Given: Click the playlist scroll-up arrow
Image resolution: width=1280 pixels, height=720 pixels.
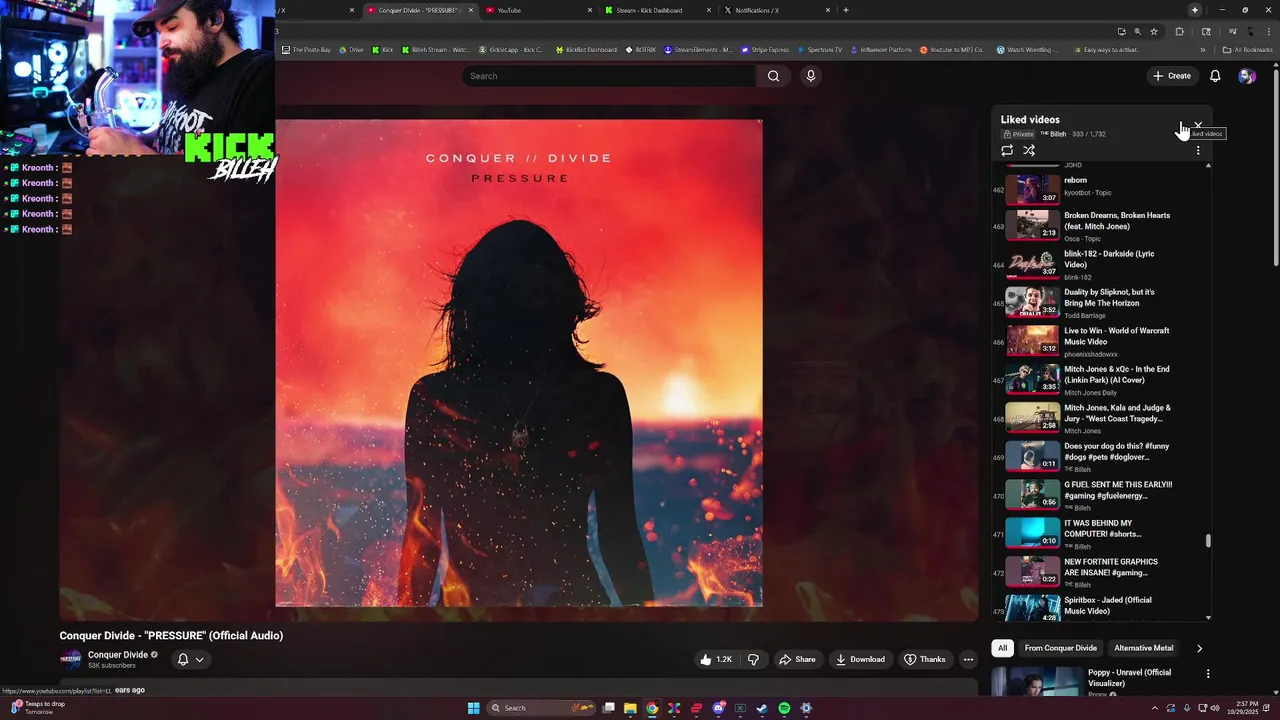Looking at the screenshot, I should [1208, 165].
